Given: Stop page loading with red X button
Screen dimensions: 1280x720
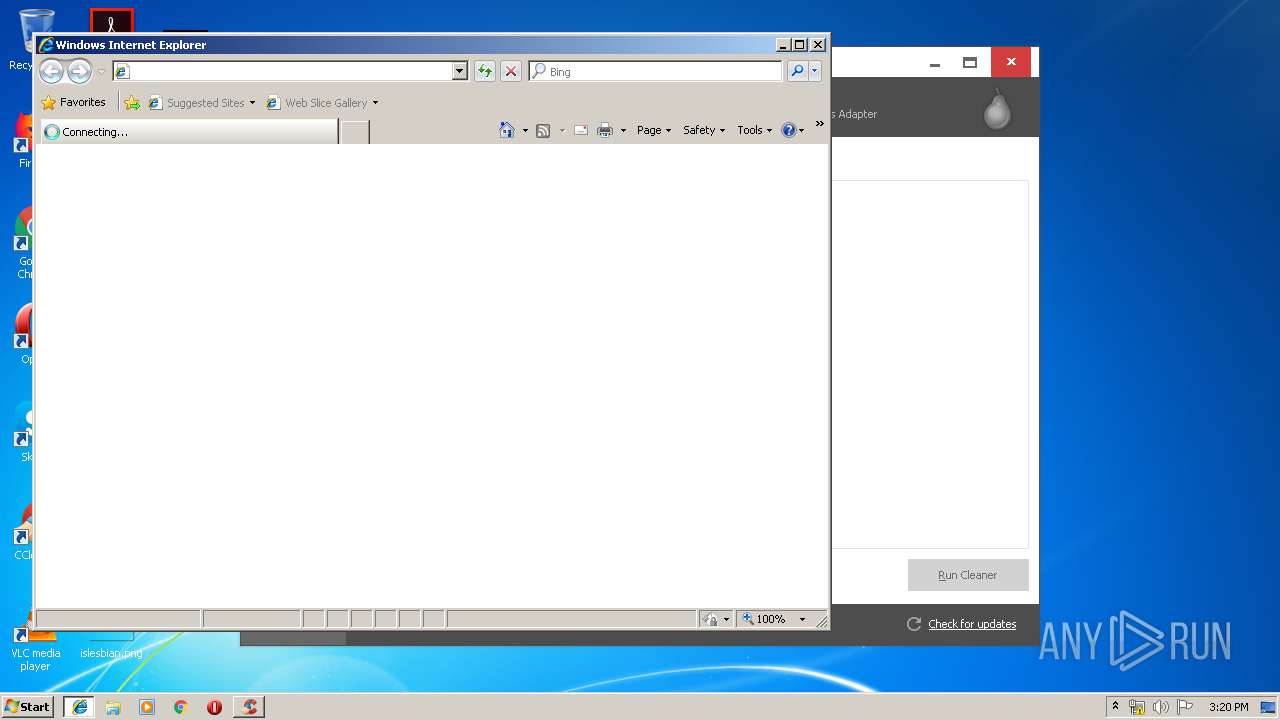Looking at the screenshot, I should click(x=511, y=71).
